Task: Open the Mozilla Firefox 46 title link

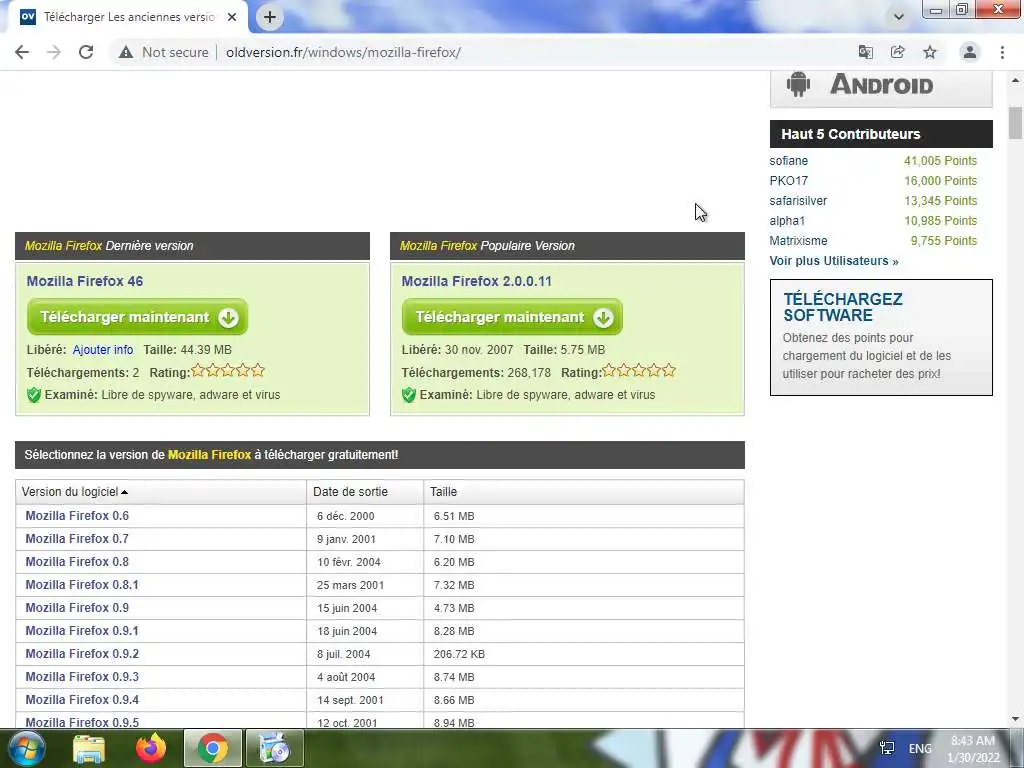Action: [85, 281]
